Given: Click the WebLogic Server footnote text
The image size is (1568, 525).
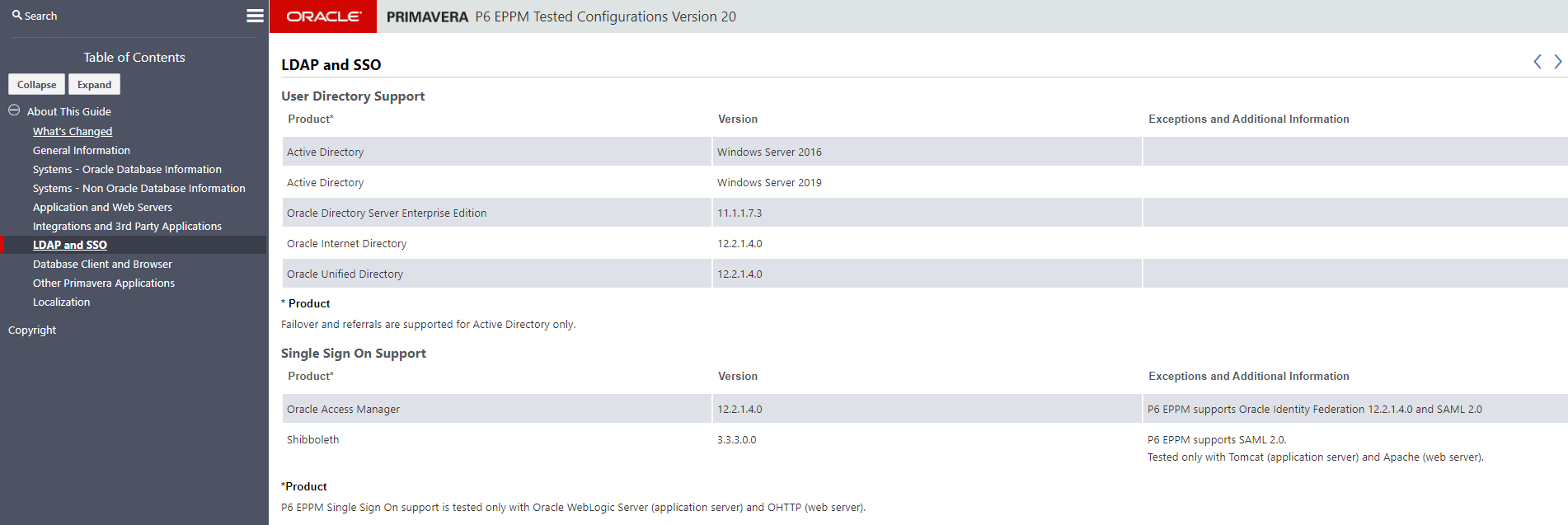Looking at the screenshot, I should [x=573, y=507].
